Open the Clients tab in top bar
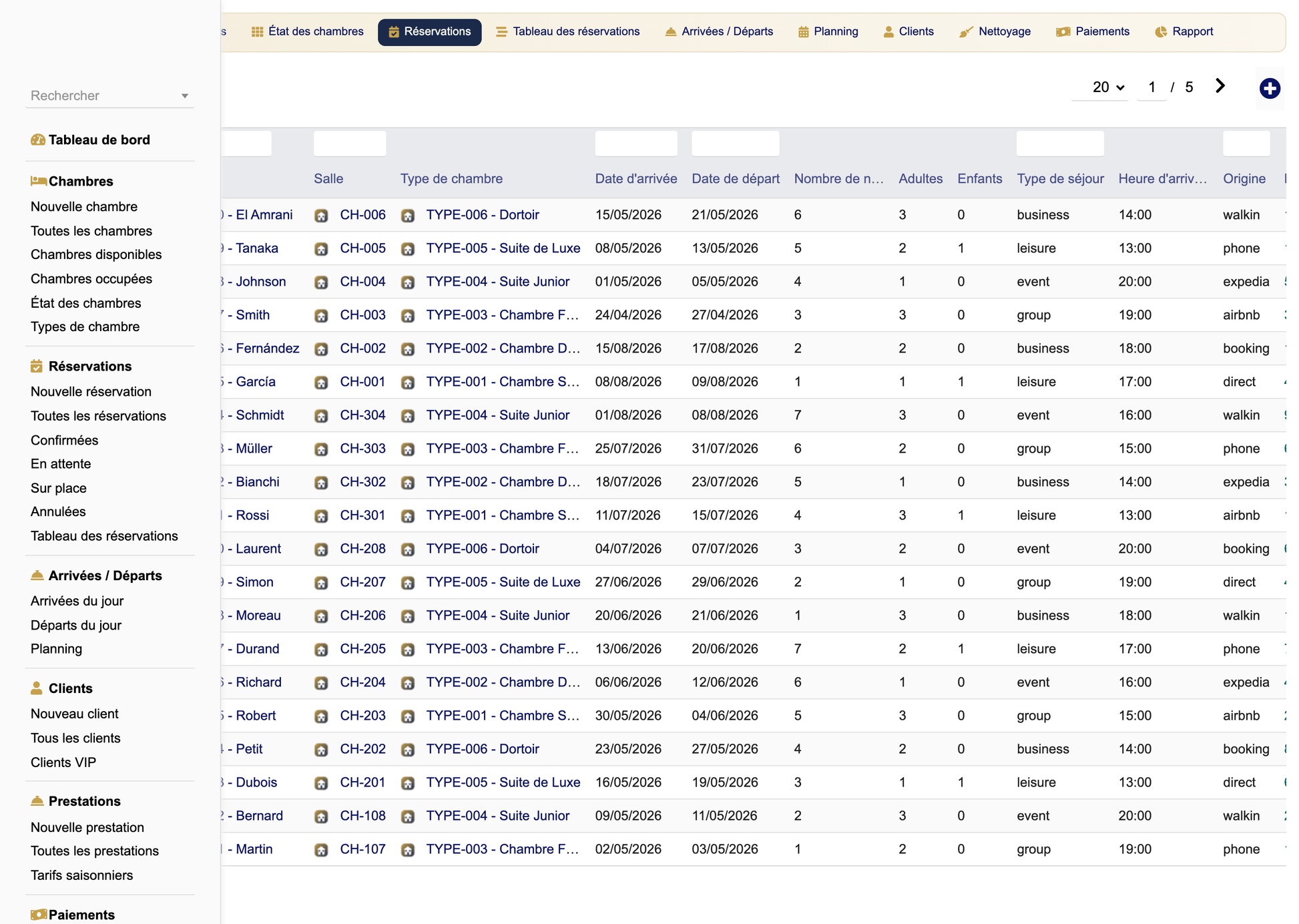This screenshot has width=1299, height=924. coord(908,31)
